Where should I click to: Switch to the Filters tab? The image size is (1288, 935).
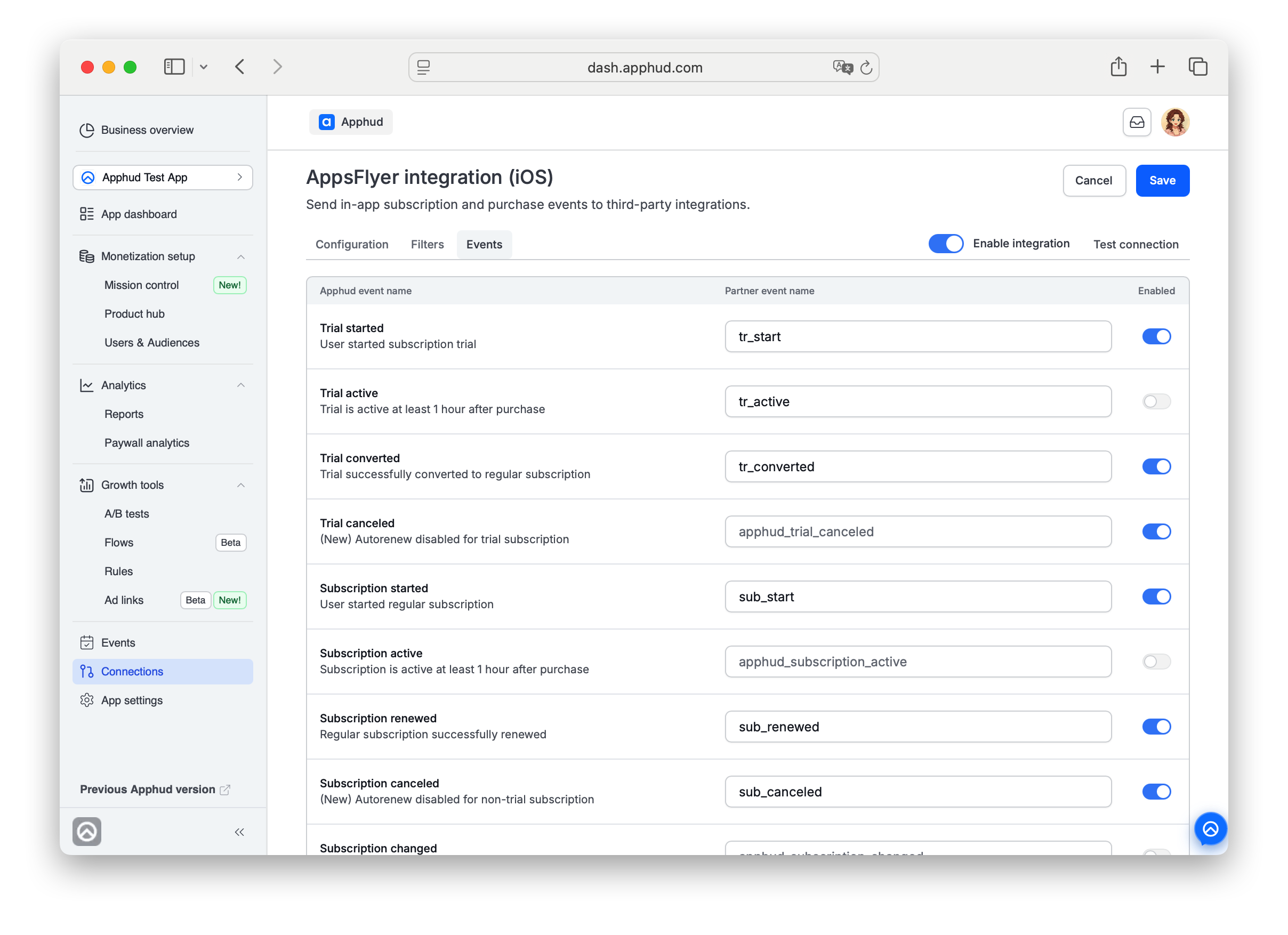427,245
